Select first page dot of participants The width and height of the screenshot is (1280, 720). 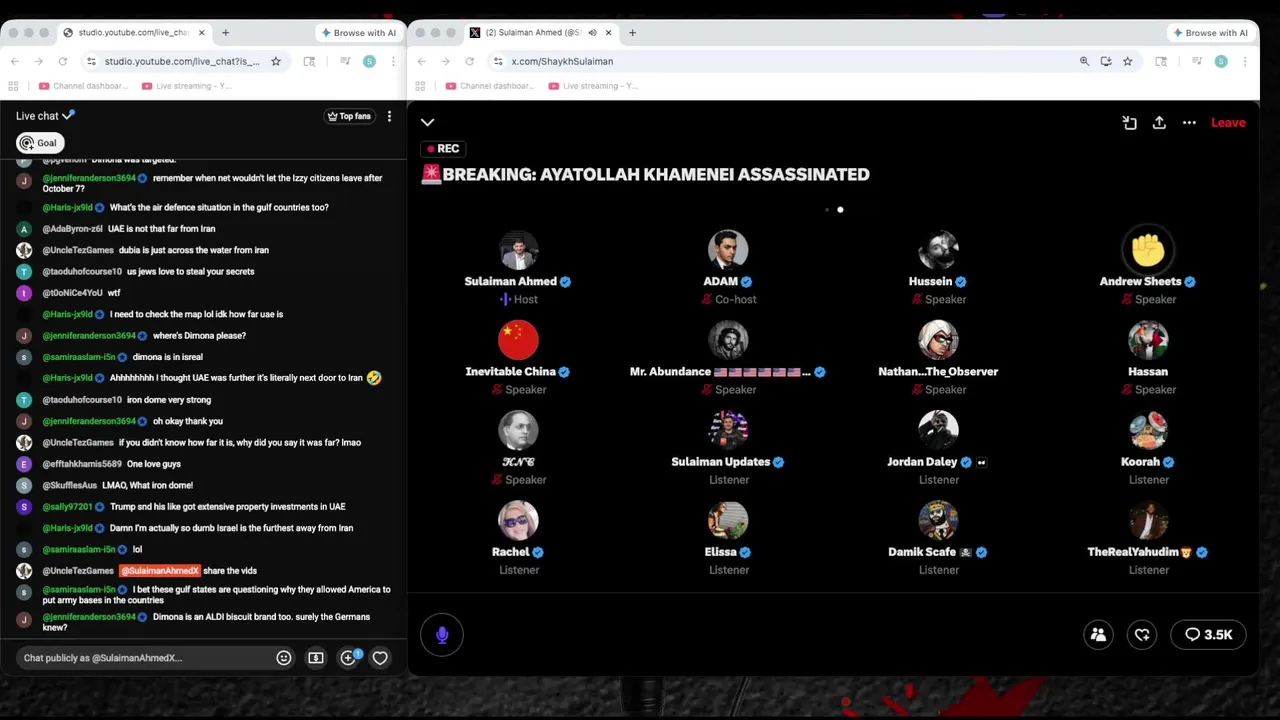(827, 210)
